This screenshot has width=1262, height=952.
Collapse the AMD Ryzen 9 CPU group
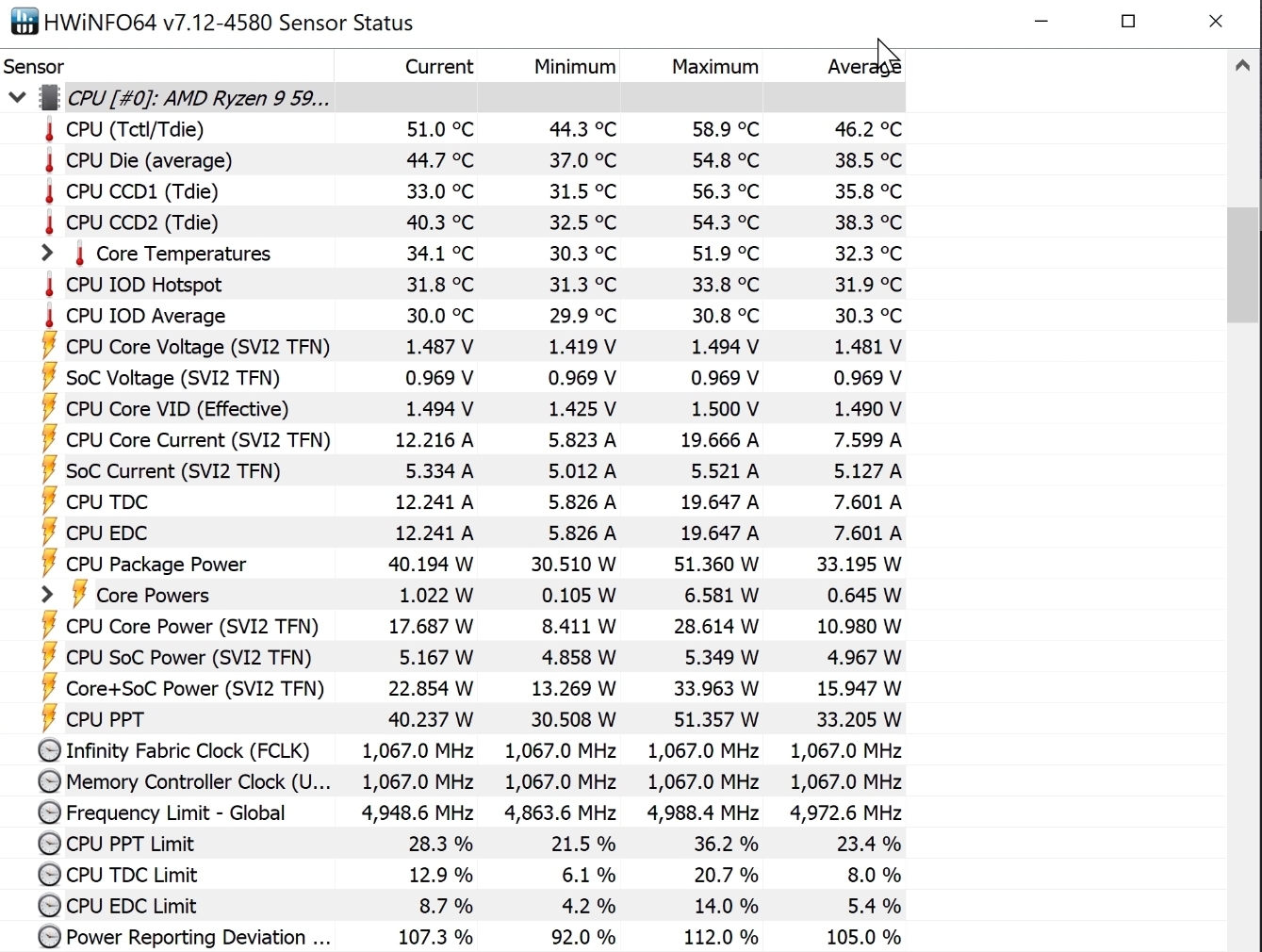tap(17, 97)
